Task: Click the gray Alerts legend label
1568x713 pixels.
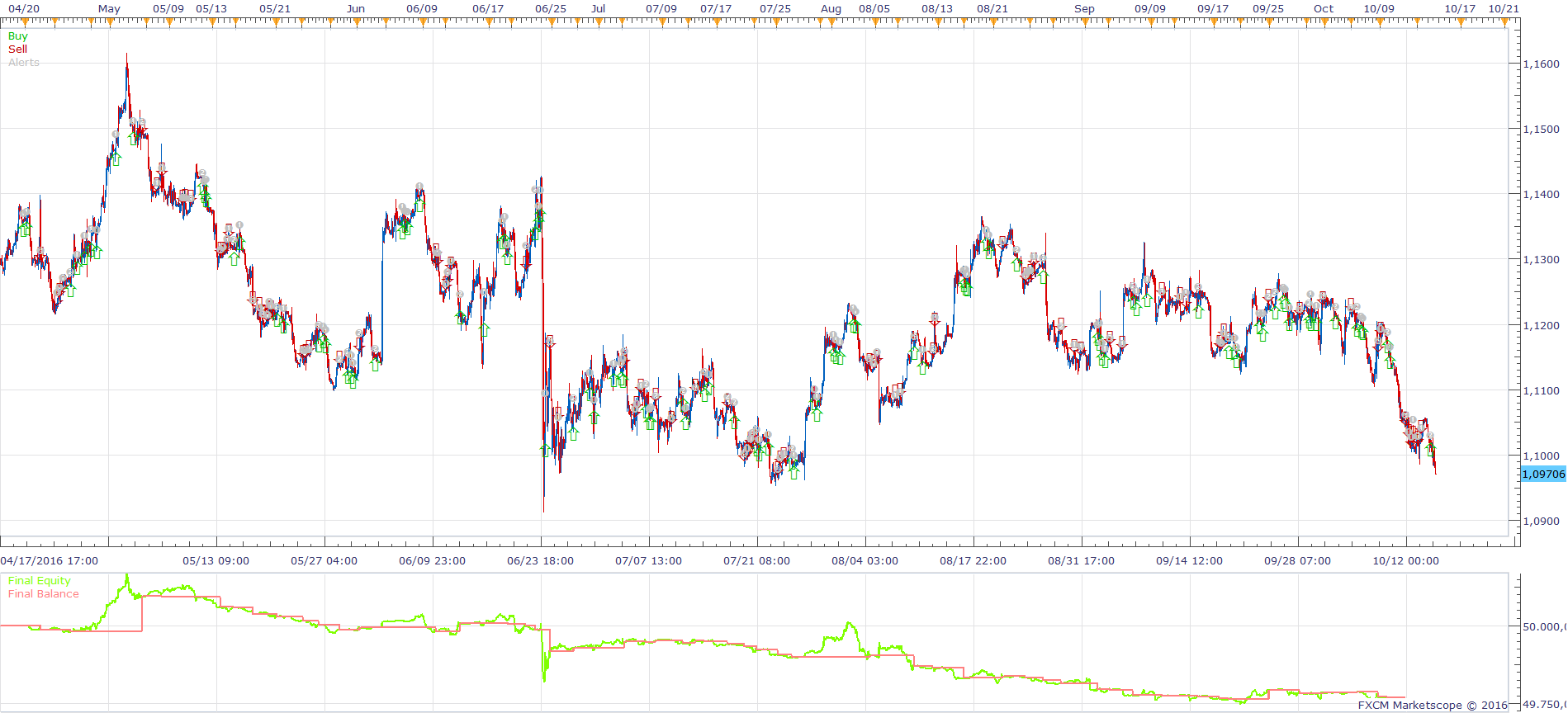Action: [24, 63]
